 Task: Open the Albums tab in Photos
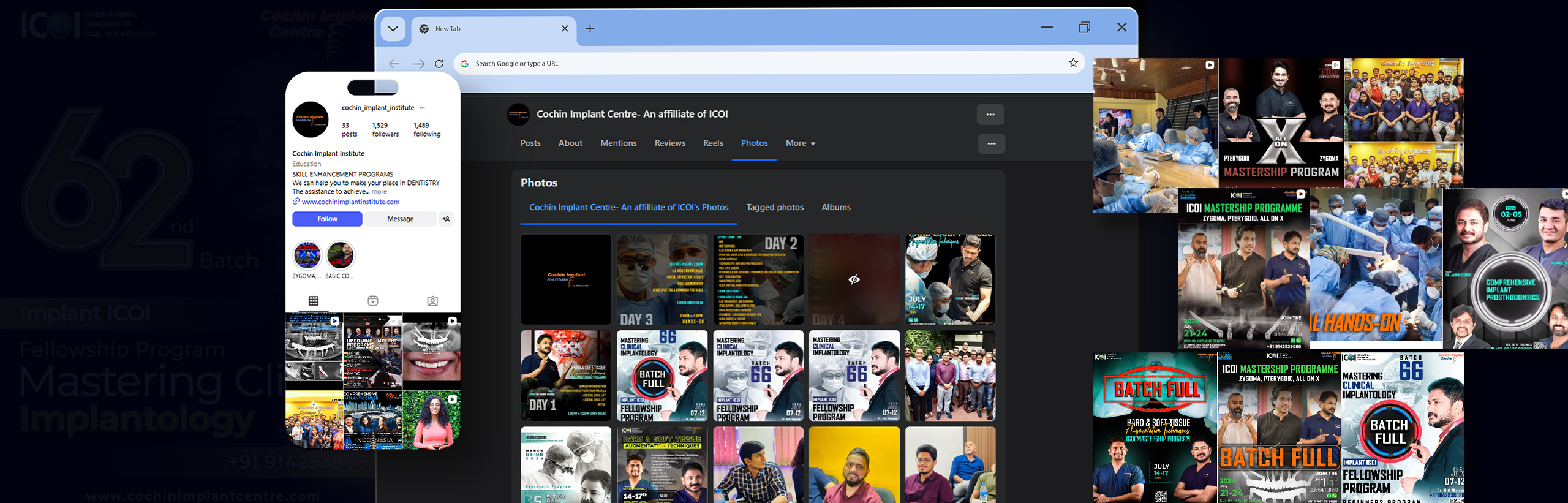(835, 208)
